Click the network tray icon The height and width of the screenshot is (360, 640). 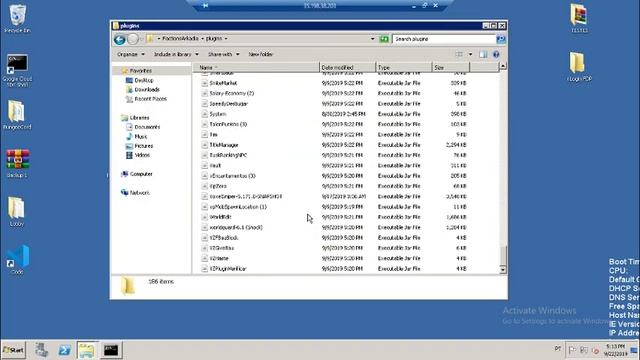584,350
